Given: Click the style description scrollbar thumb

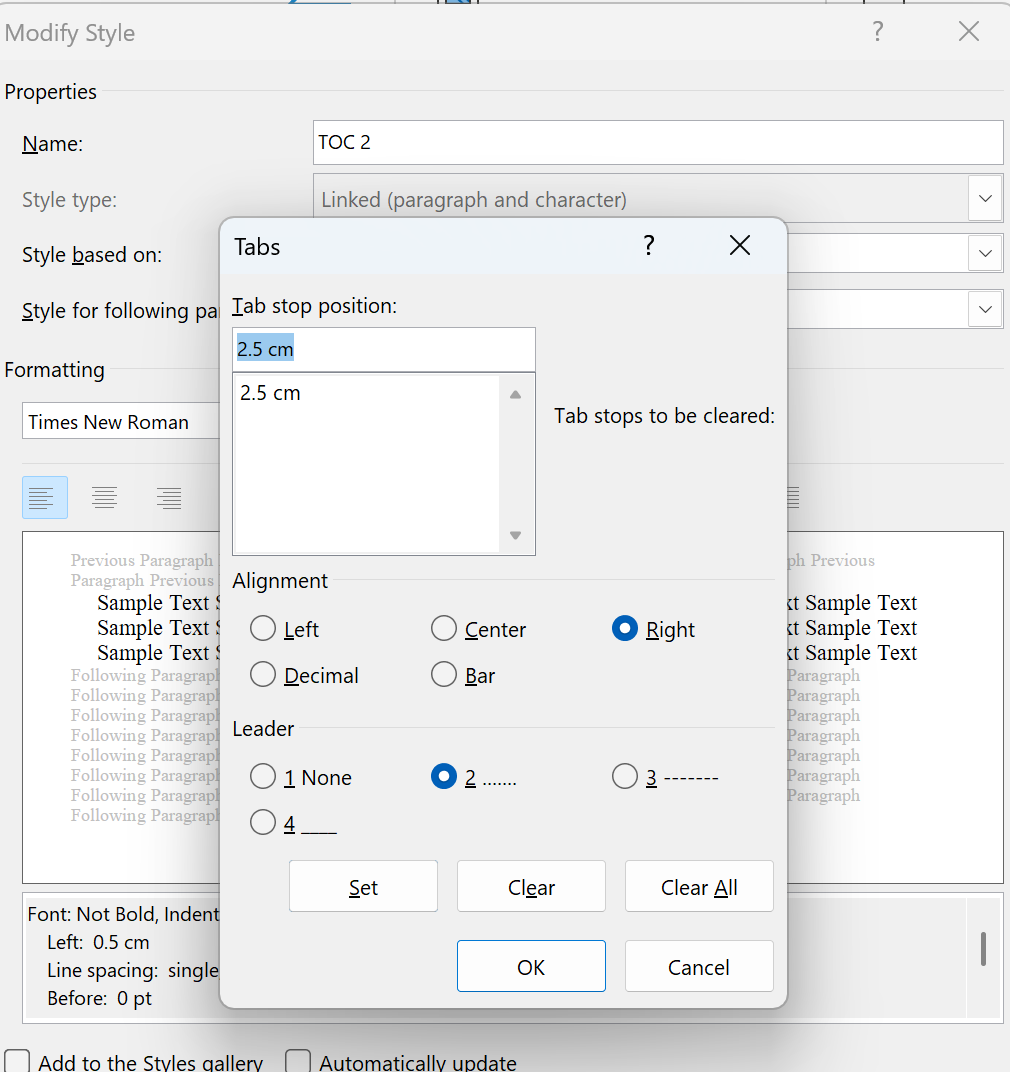Looking at the screenshot, I should click(x=983, y=948).
